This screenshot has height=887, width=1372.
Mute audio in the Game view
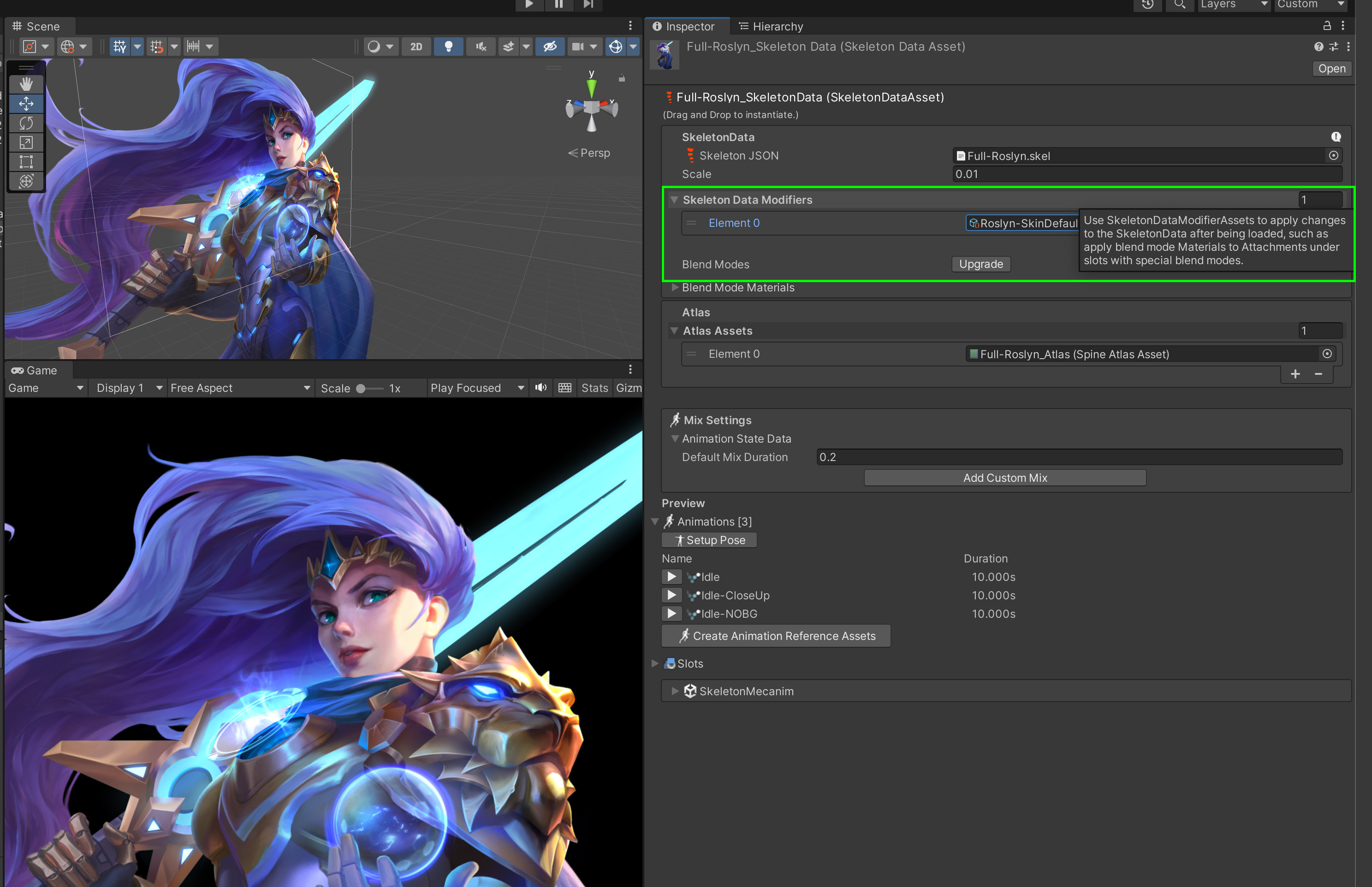pyautogui.click(x=540, y=388)
